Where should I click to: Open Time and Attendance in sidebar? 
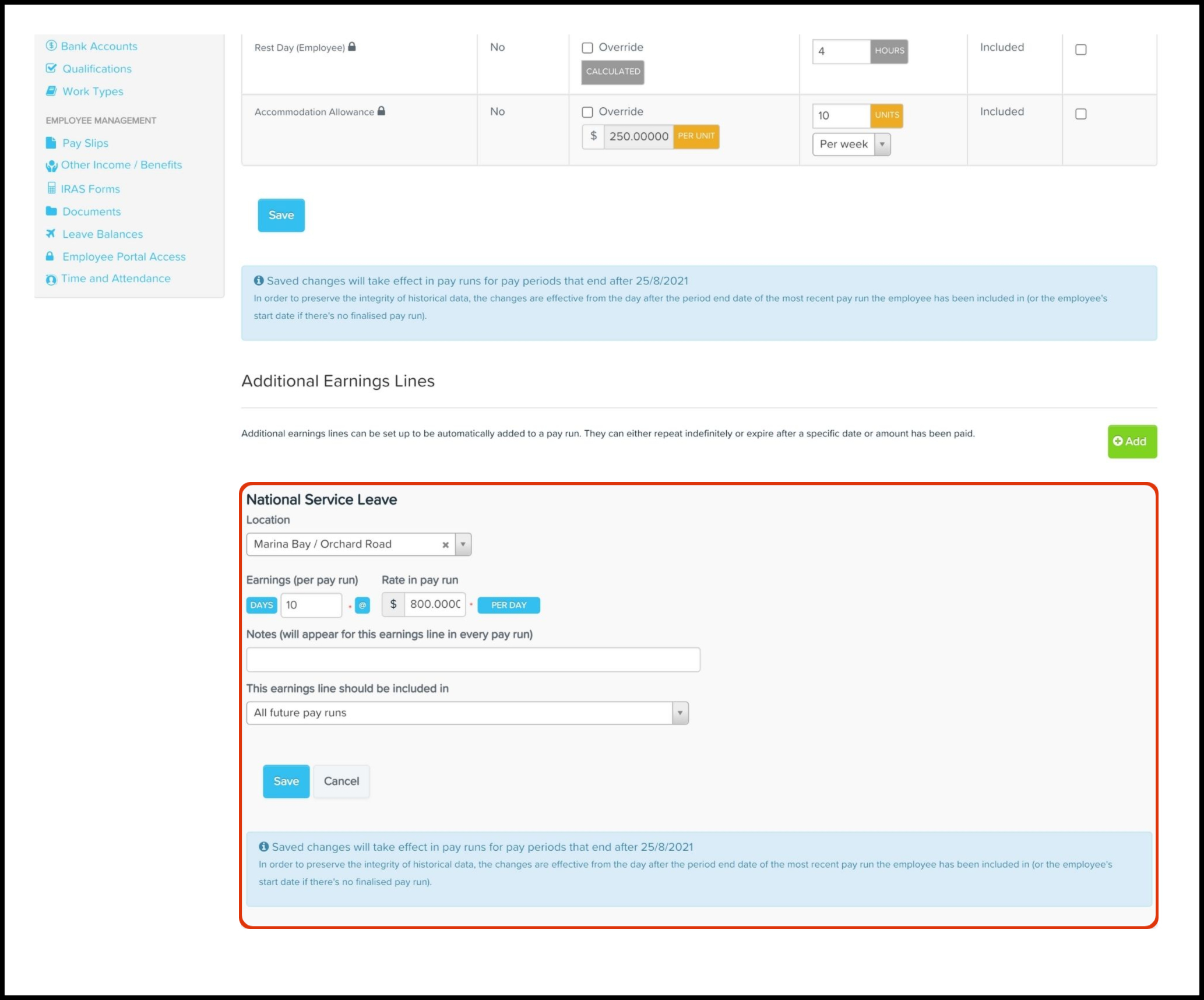115,279
